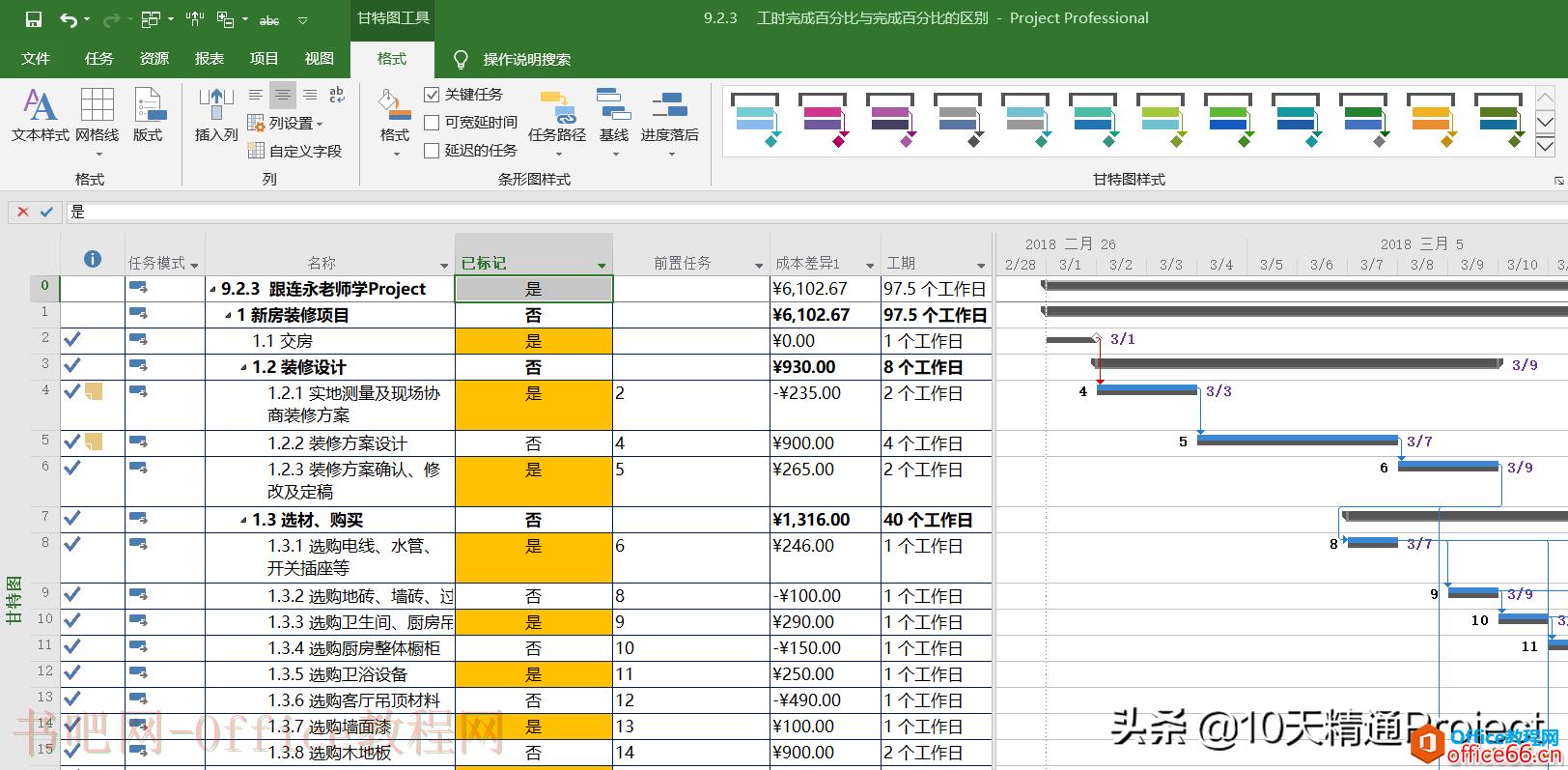Collapse the 1.2 装修设计 summary task
This screenshot has height=770, width=1568.
(x=244, y=368)
